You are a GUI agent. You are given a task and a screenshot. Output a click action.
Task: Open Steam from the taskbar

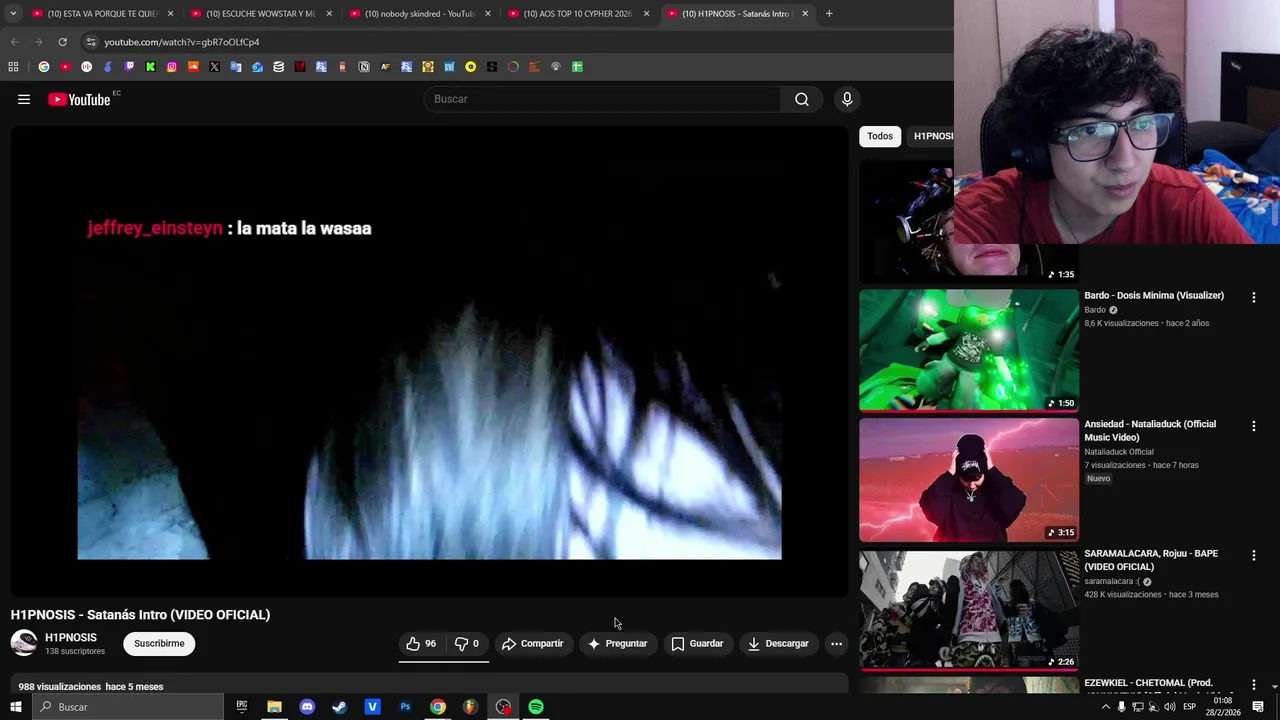[339, 707]
